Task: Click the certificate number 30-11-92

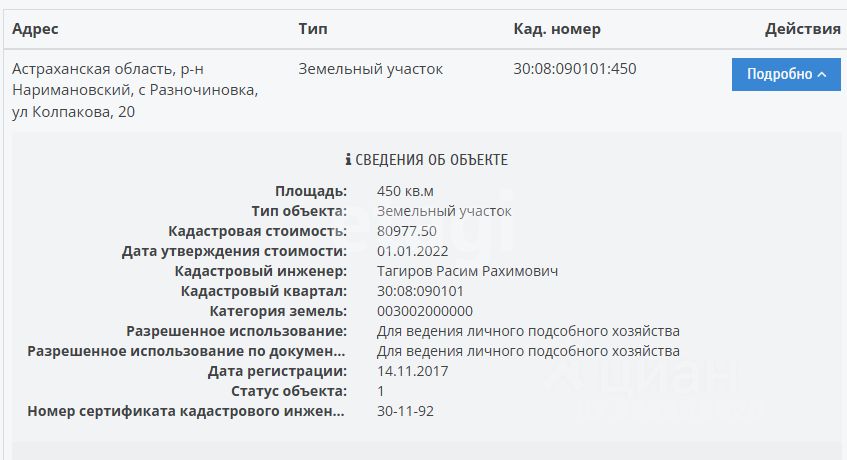Action: tap(405, 411)
